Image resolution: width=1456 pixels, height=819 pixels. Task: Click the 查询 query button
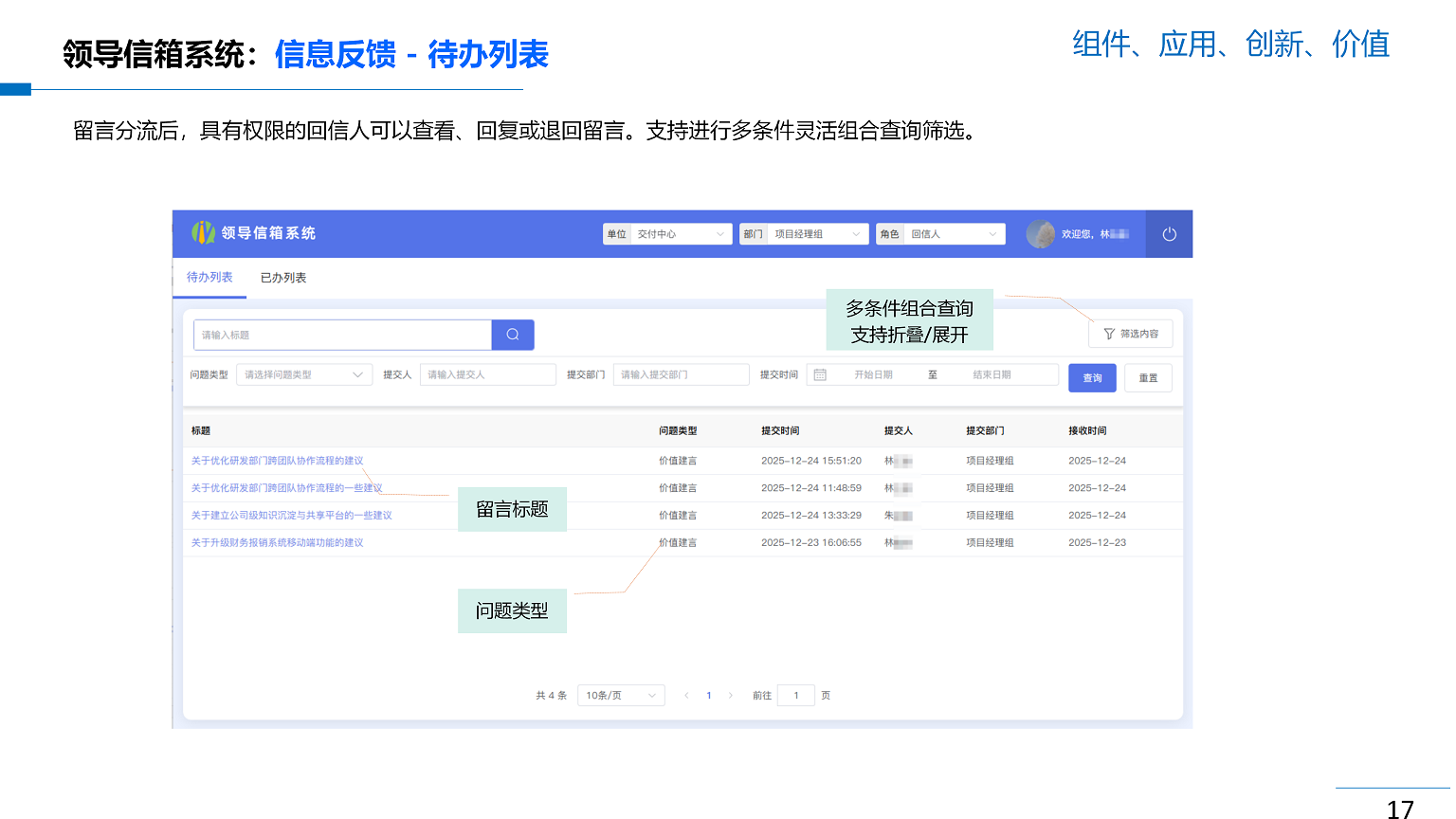pos(1092,377)
